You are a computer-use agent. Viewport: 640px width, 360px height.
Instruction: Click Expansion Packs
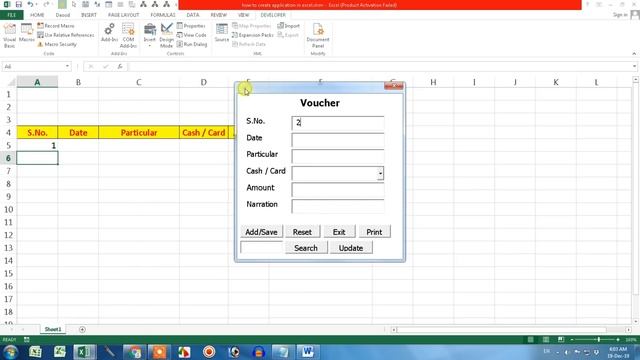tap(252, 35)
